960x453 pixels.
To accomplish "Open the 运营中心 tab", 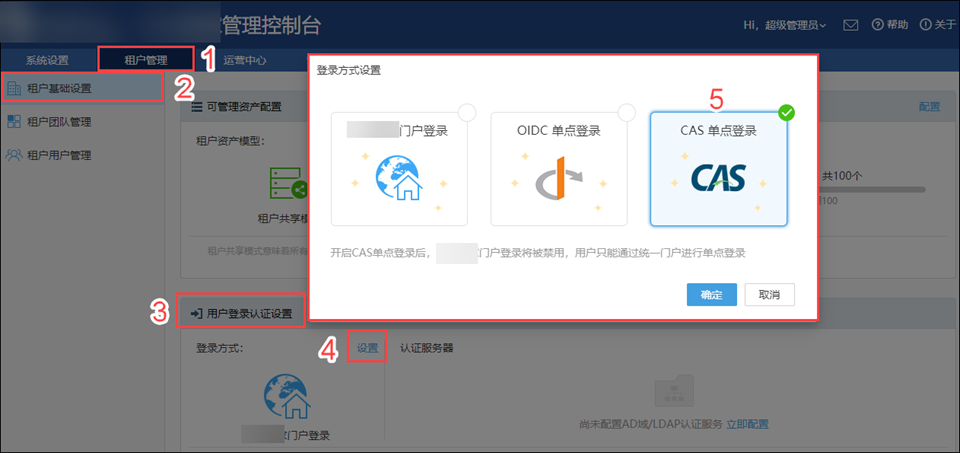I will pos(245,60).
